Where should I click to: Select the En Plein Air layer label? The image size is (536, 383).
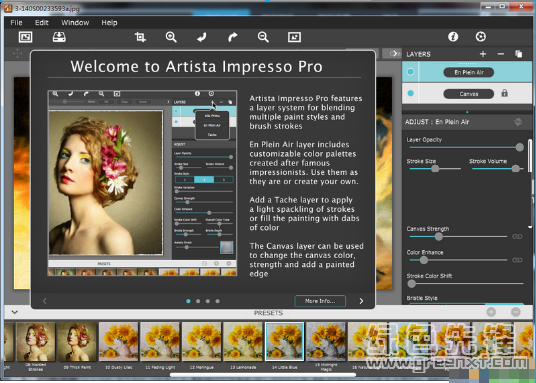pyautogui.click(x=469, y=72)
